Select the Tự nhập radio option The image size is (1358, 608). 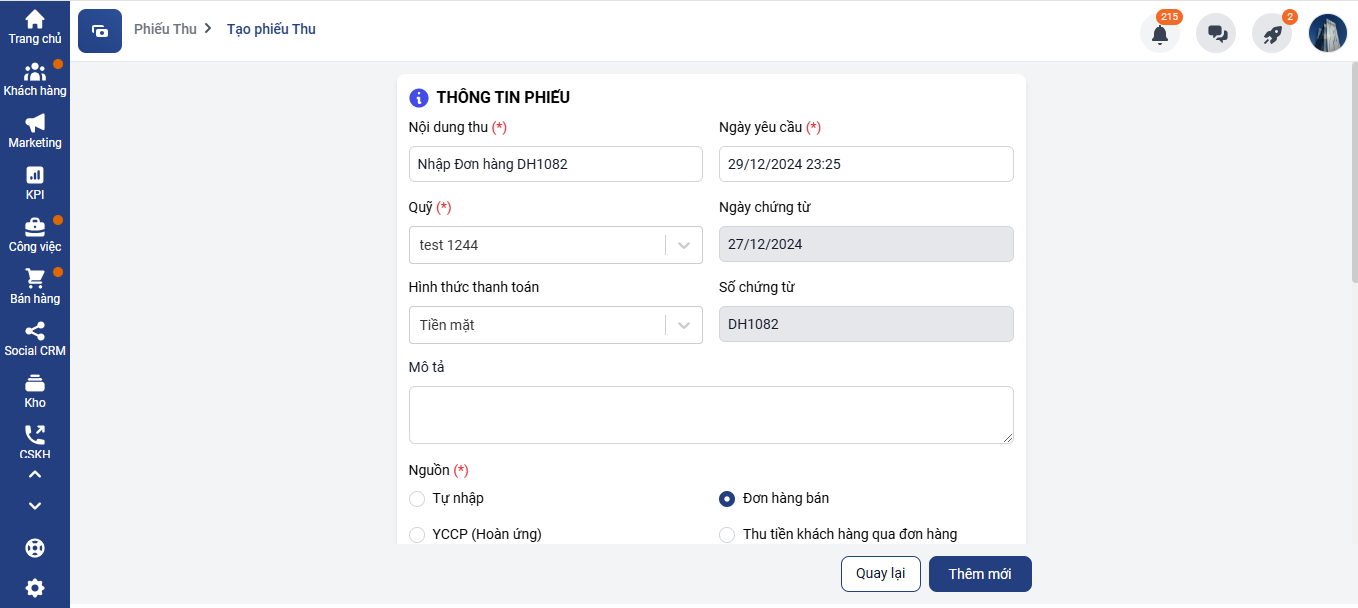pyautogui.click(x=417, y=499)
